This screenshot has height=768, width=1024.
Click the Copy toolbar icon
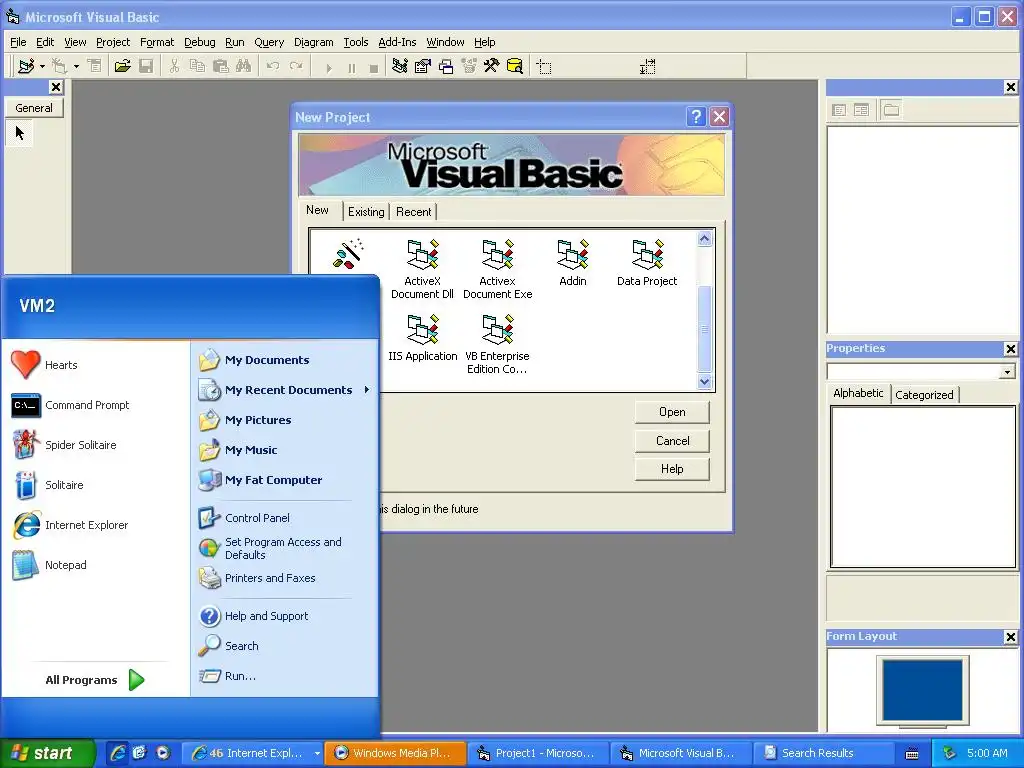click(x=197, y=66)
